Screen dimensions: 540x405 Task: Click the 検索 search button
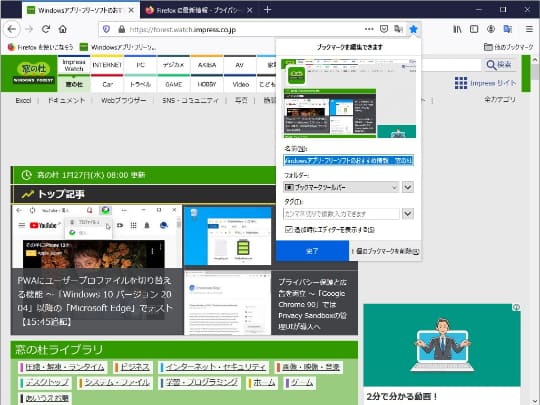tap(499, 64)
